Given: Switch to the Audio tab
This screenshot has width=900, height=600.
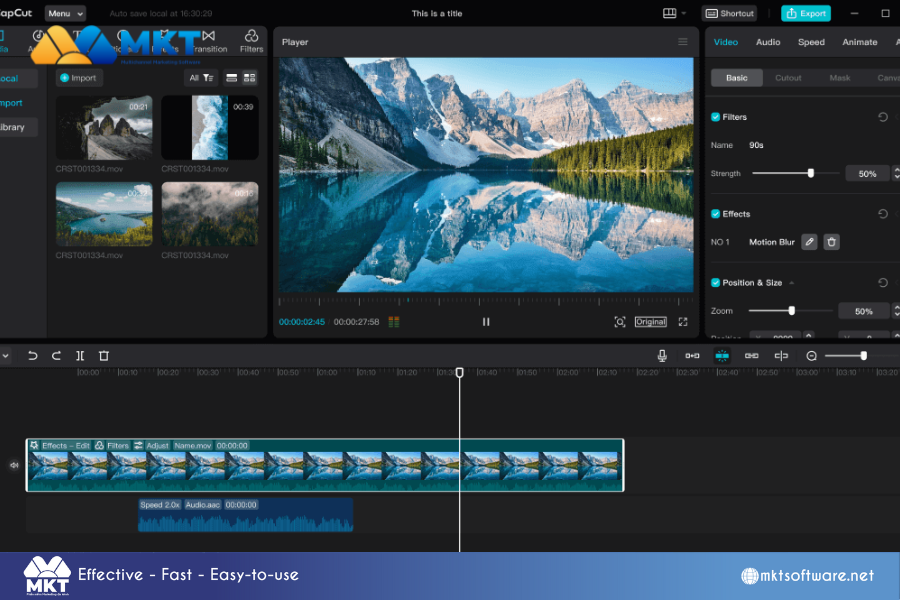Looking at the screenshot, I should [x=768, y=42].
